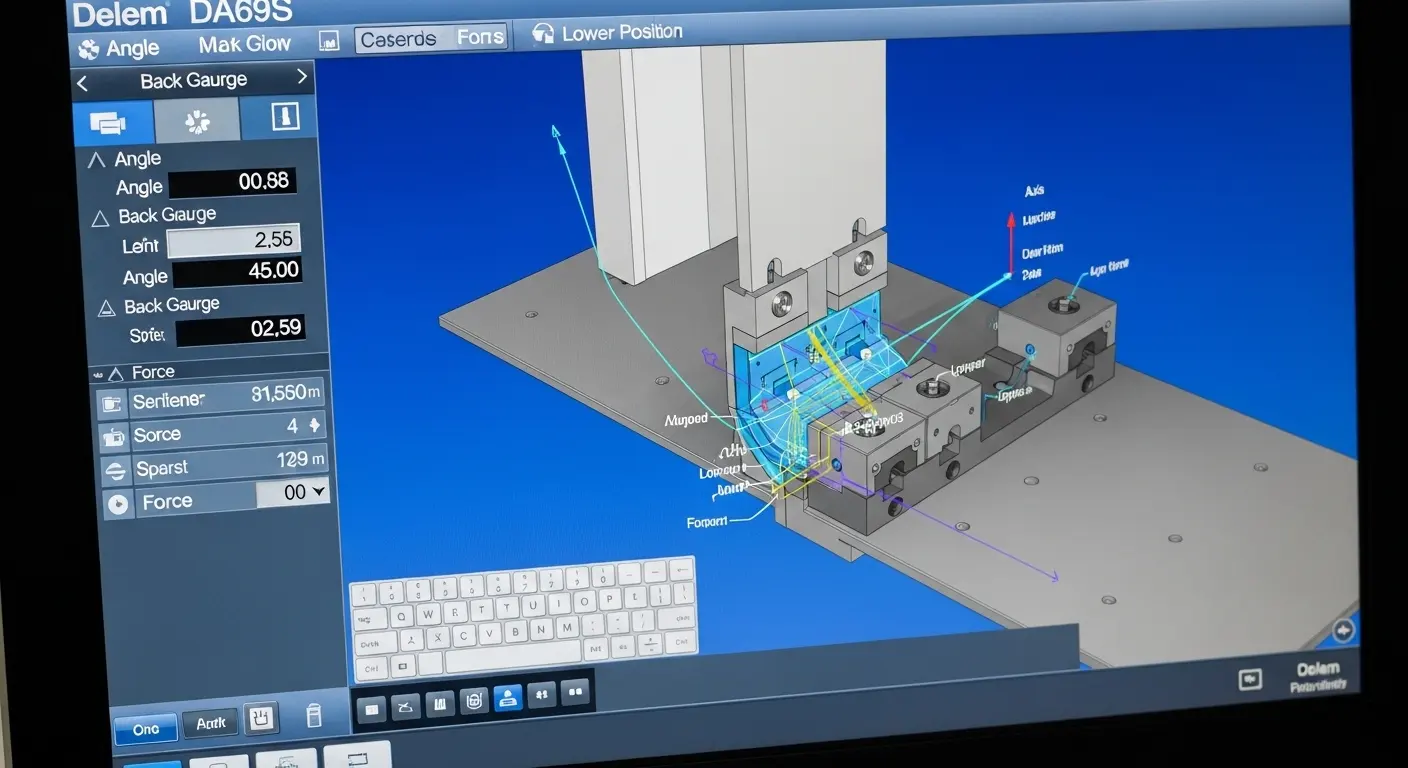Open the fan-shaped settings tab icon
The height and width of the screenshot is (768, 1408).
[x=197, y=122]
